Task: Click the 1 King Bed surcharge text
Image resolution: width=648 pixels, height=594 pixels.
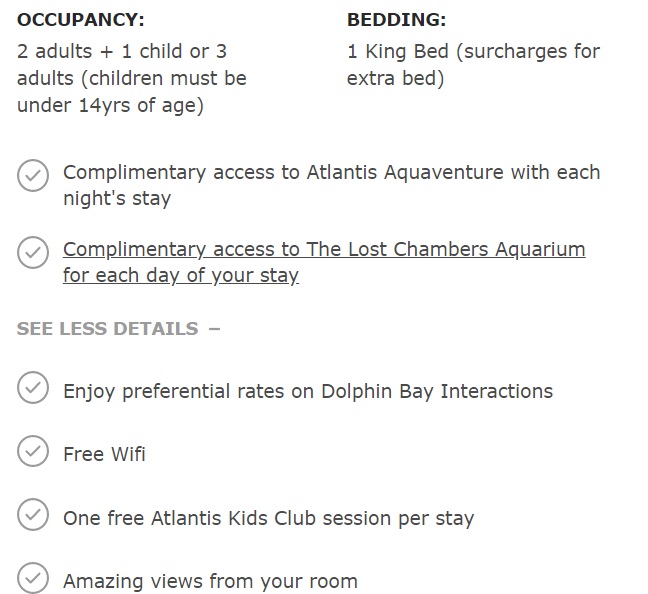Action: click(x=473, y=65)
